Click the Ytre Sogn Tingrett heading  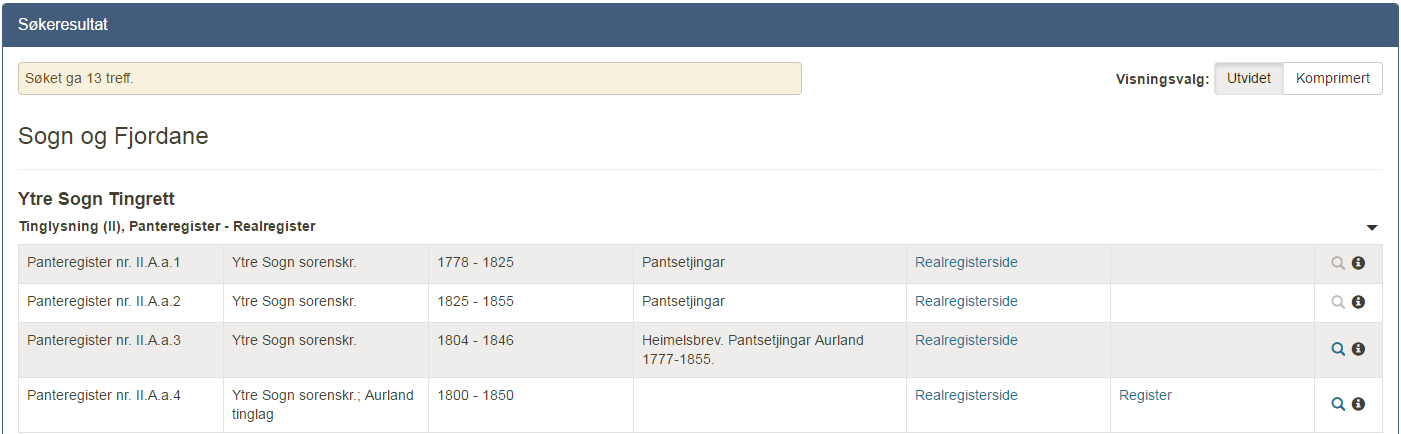pyautogui.click(x=97, y=200)
